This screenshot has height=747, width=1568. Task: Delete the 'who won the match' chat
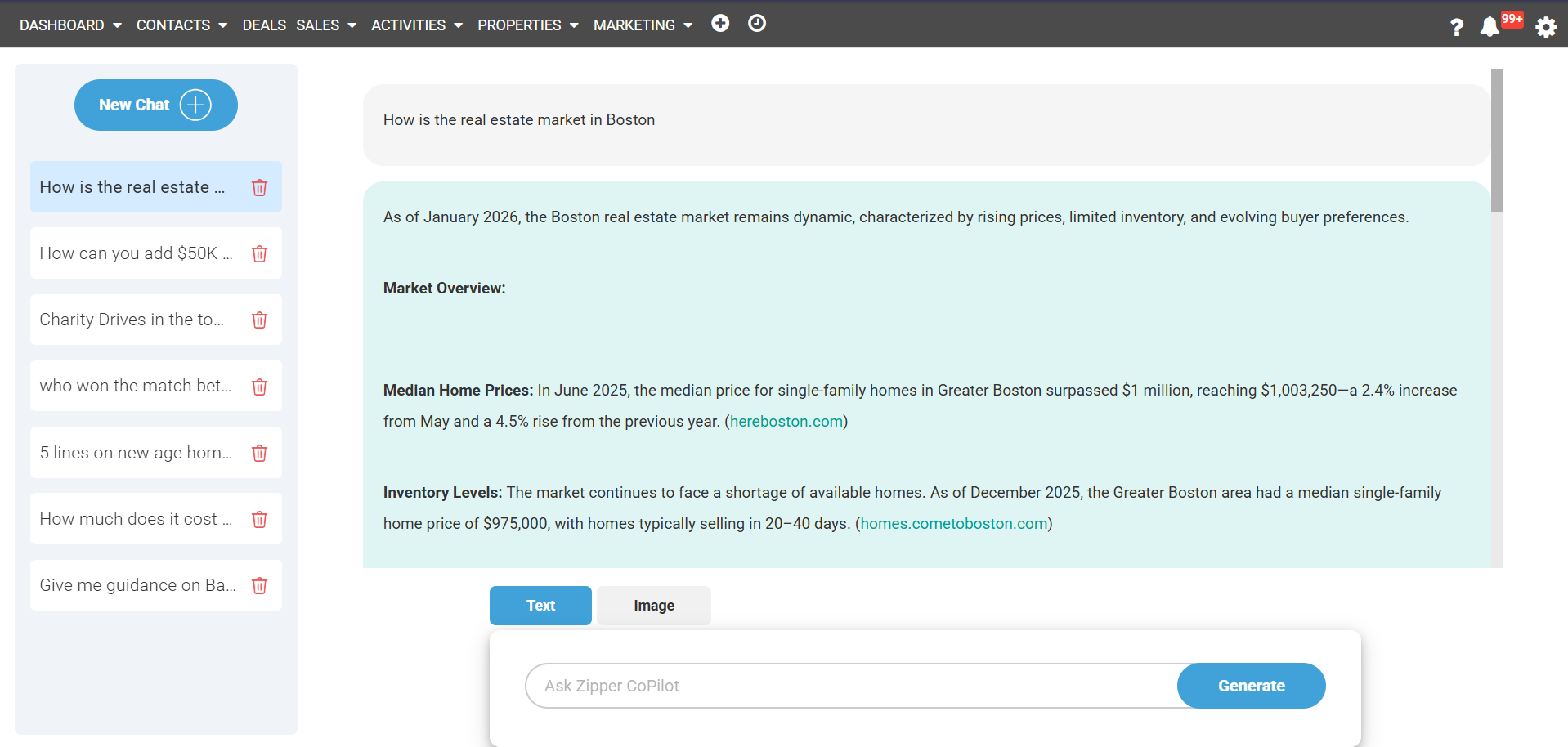[x=259, y=387]
